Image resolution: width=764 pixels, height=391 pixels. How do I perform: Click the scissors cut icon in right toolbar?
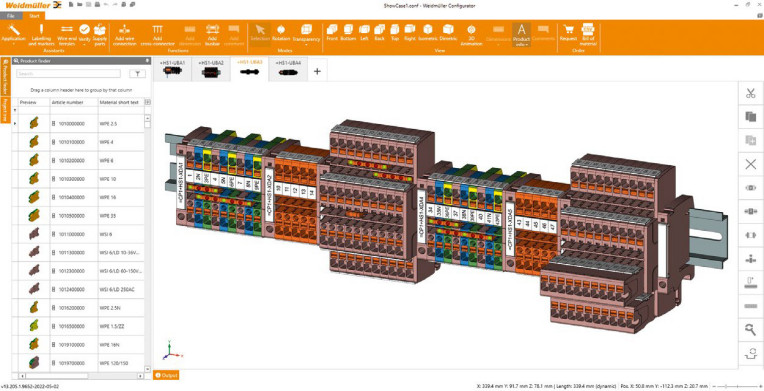coord(750,94)
